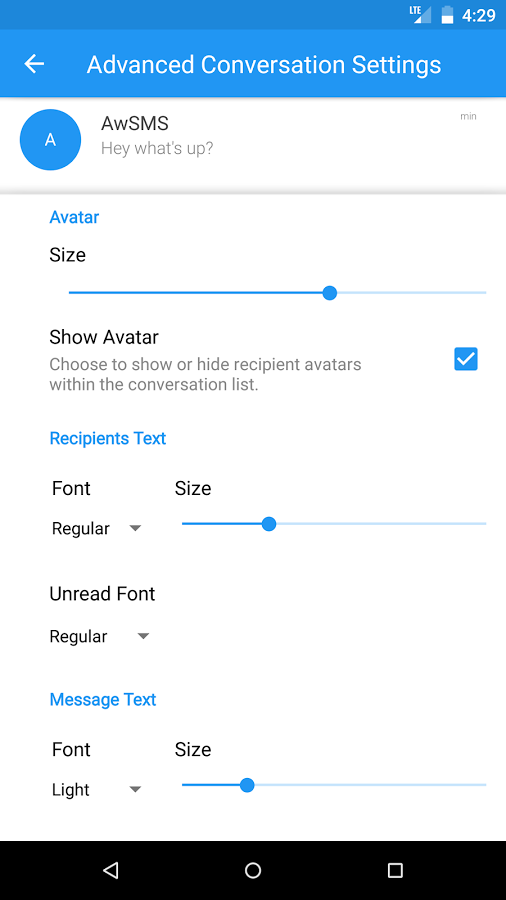Tap the Android back navigation button

111,870
